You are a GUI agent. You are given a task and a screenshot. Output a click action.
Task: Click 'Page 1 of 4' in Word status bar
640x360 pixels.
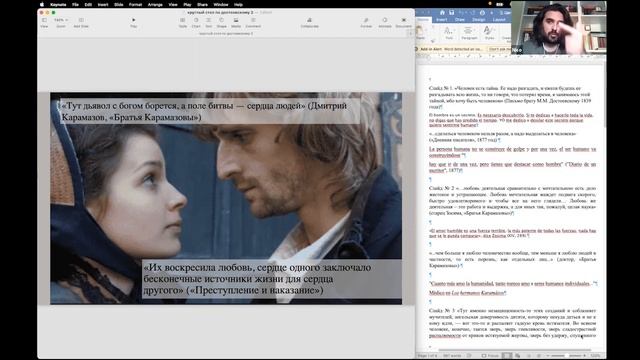(428, 356)
